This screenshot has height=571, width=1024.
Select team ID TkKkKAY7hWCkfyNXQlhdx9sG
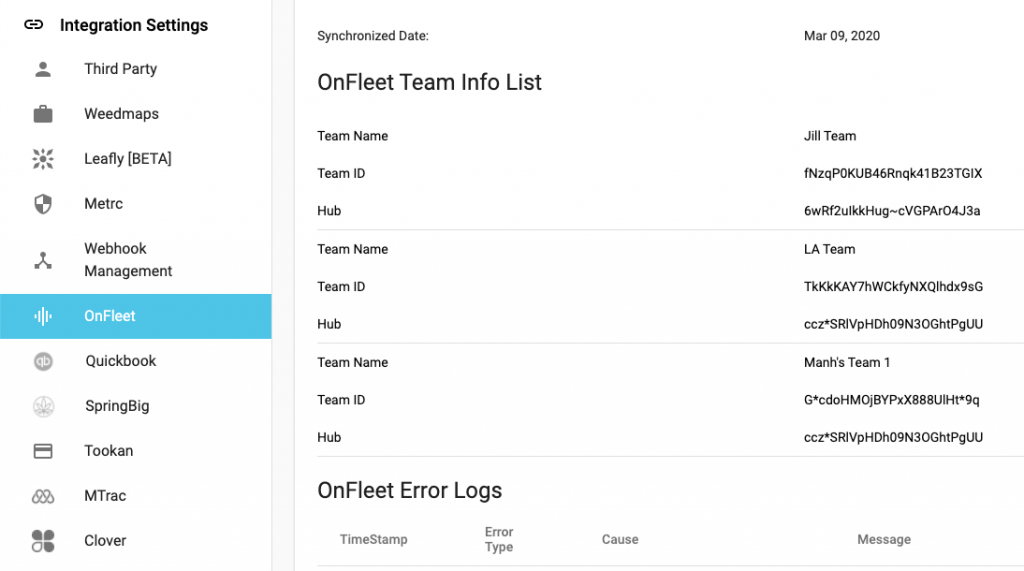[x=893, y=286]
